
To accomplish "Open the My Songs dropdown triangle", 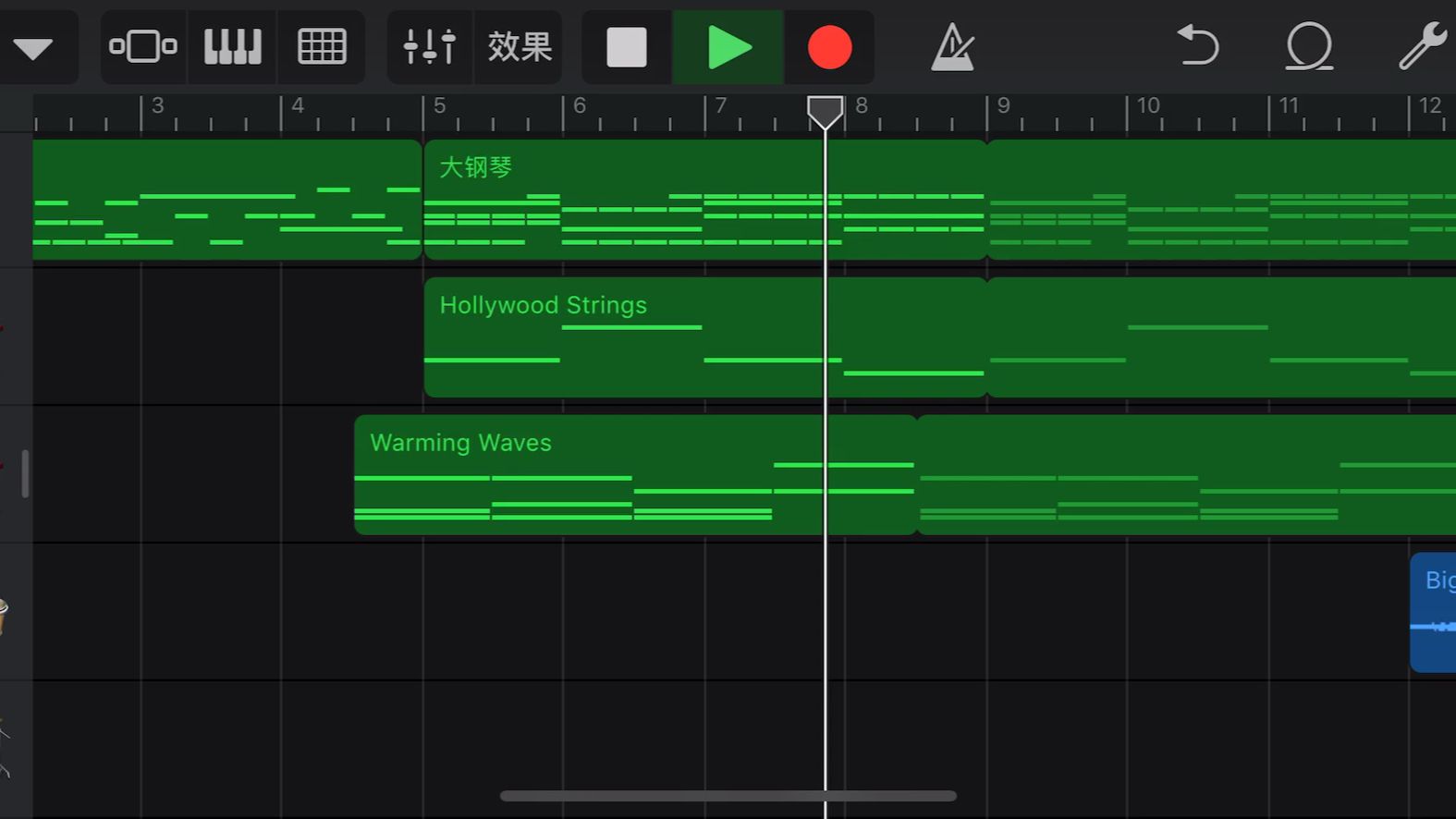I will click(33, 47).
